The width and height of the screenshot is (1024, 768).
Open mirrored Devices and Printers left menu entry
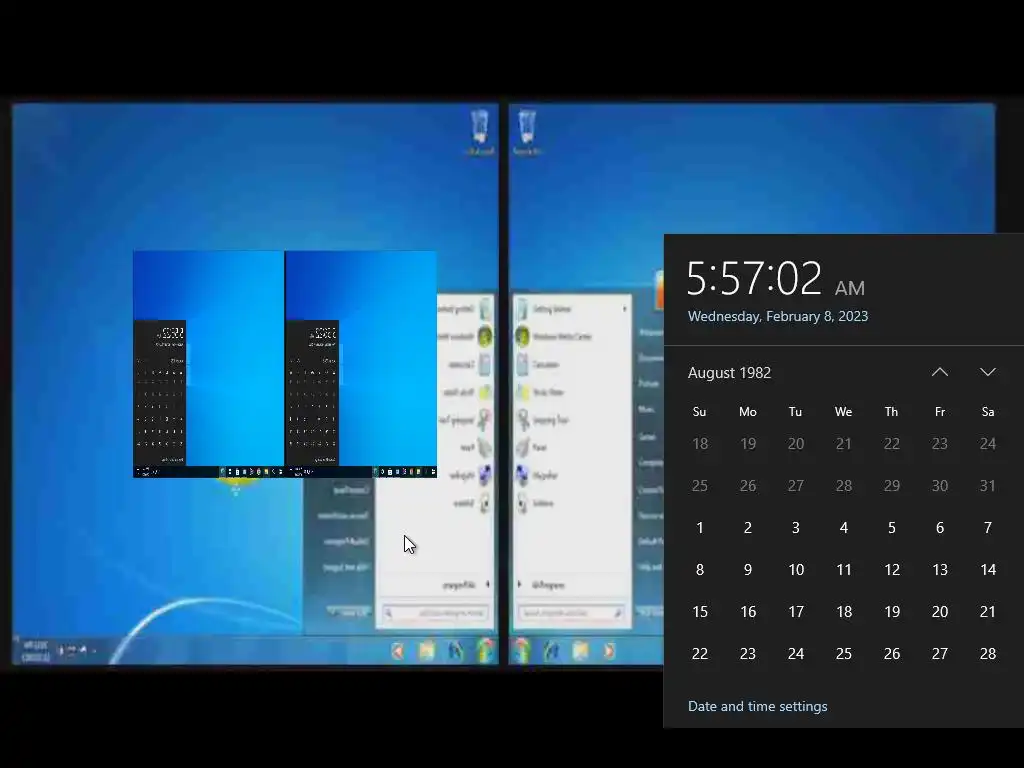point(344,516)
